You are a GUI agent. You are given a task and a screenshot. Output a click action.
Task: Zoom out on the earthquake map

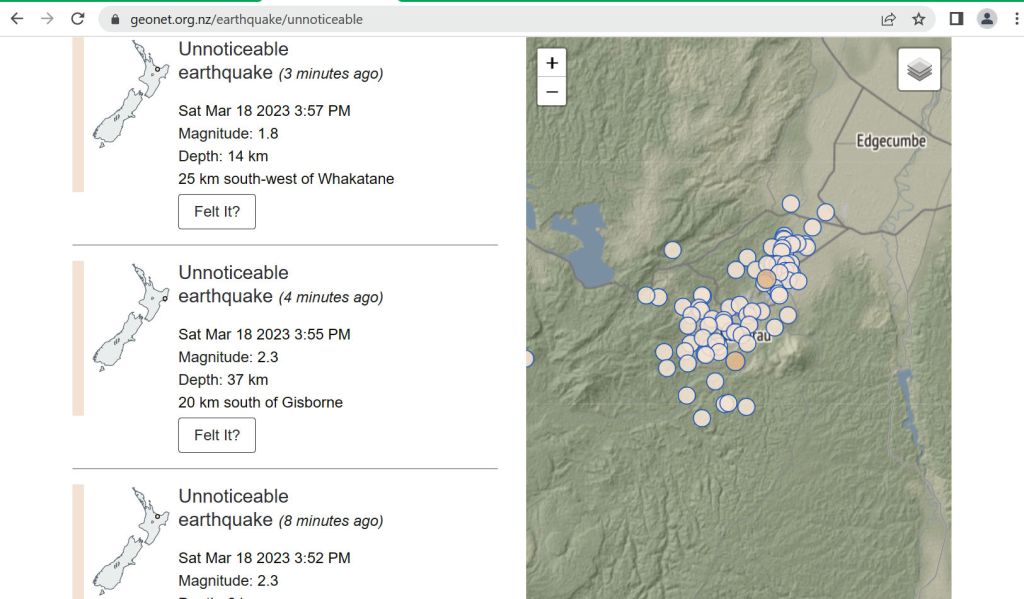click(x=551, y=91)
